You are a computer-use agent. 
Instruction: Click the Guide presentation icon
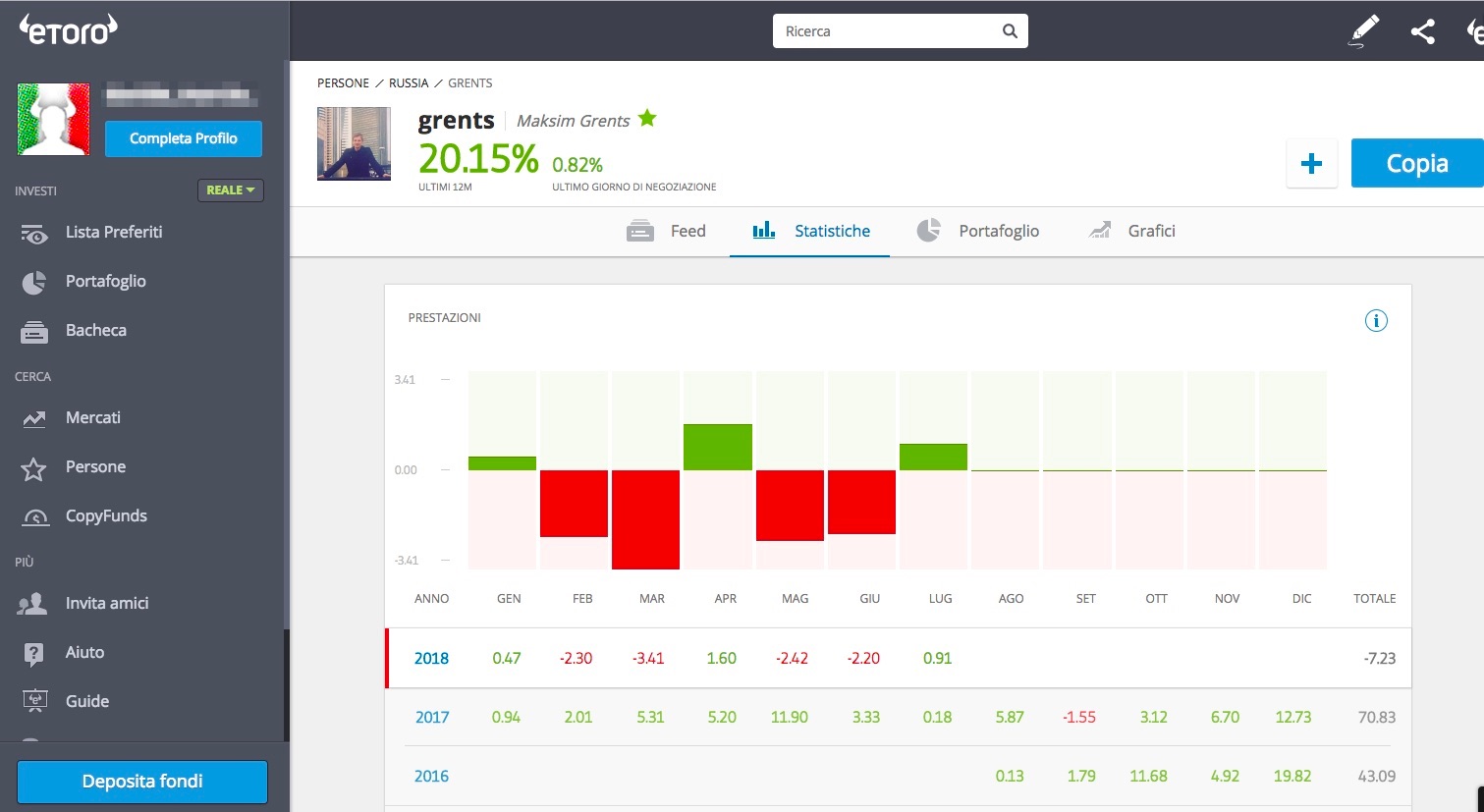[34, 701]
